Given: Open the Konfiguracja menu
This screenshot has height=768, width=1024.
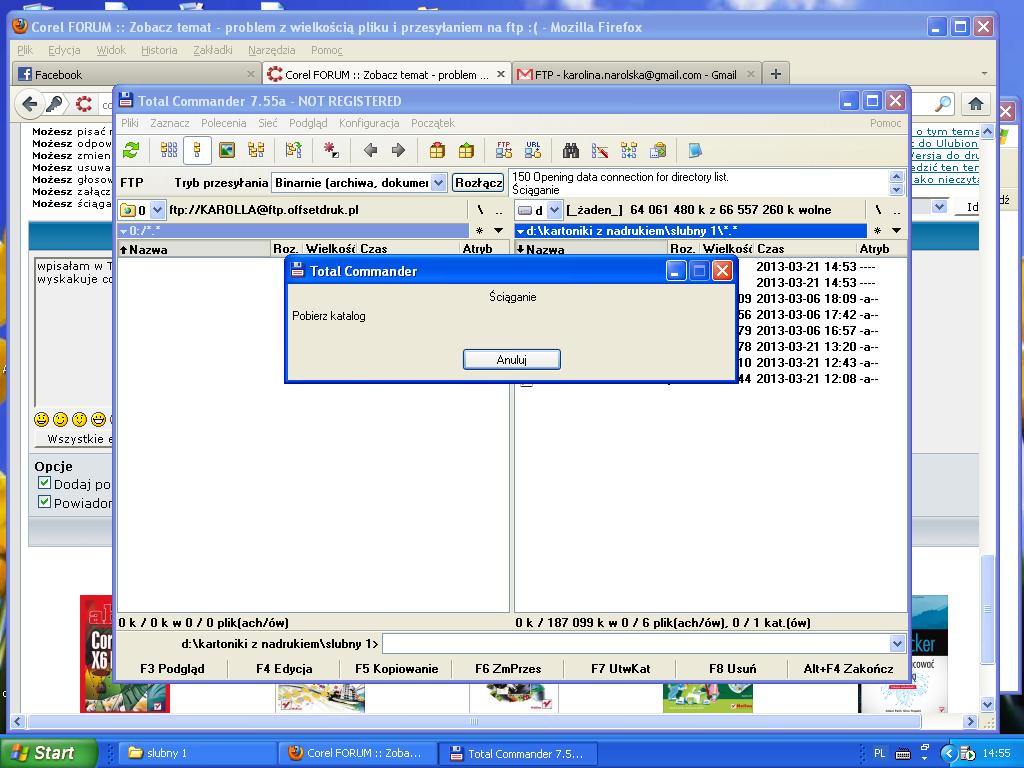Looking at the screenshot, I should coord(368,123).
